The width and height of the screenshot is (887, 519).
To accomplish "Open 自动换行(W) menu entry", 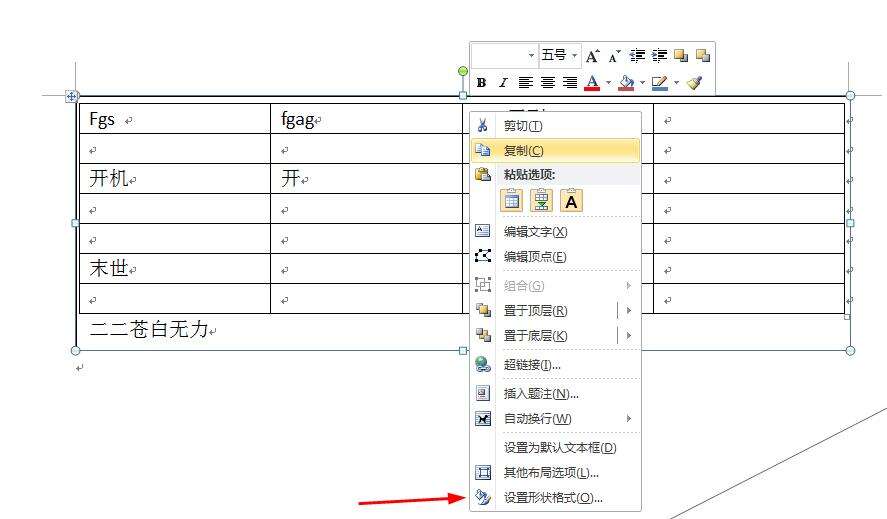I will tap(556, 419).
